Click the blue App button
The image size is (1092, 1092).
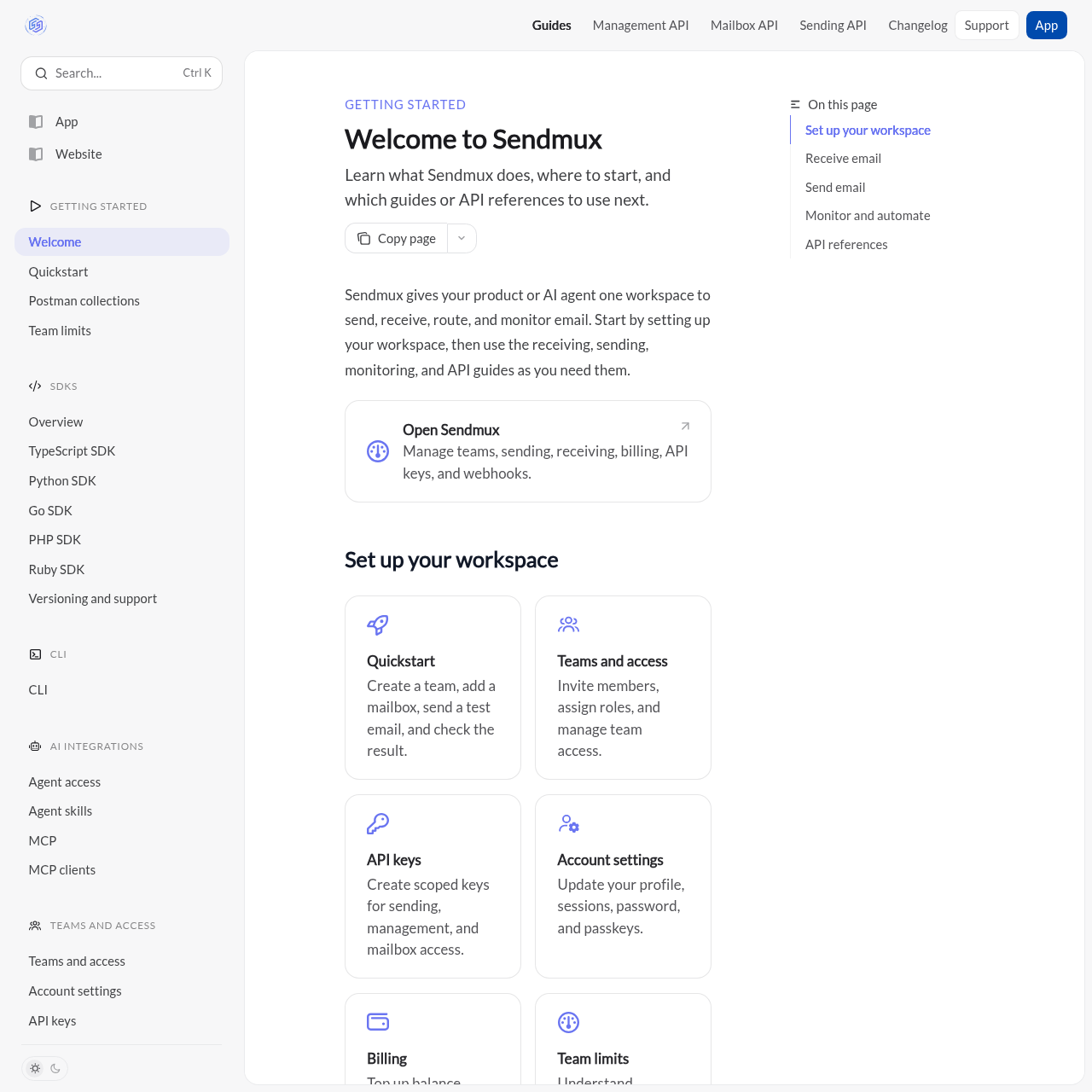tap(1047, 26)
